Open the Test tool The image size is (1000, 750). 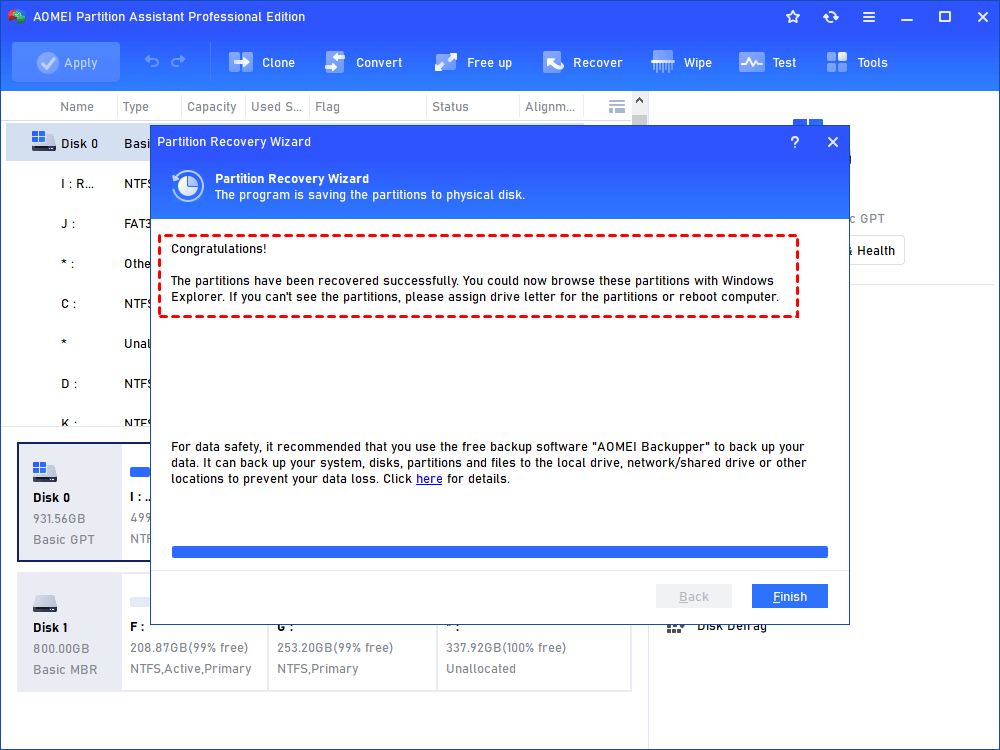[x=767, y=62]
